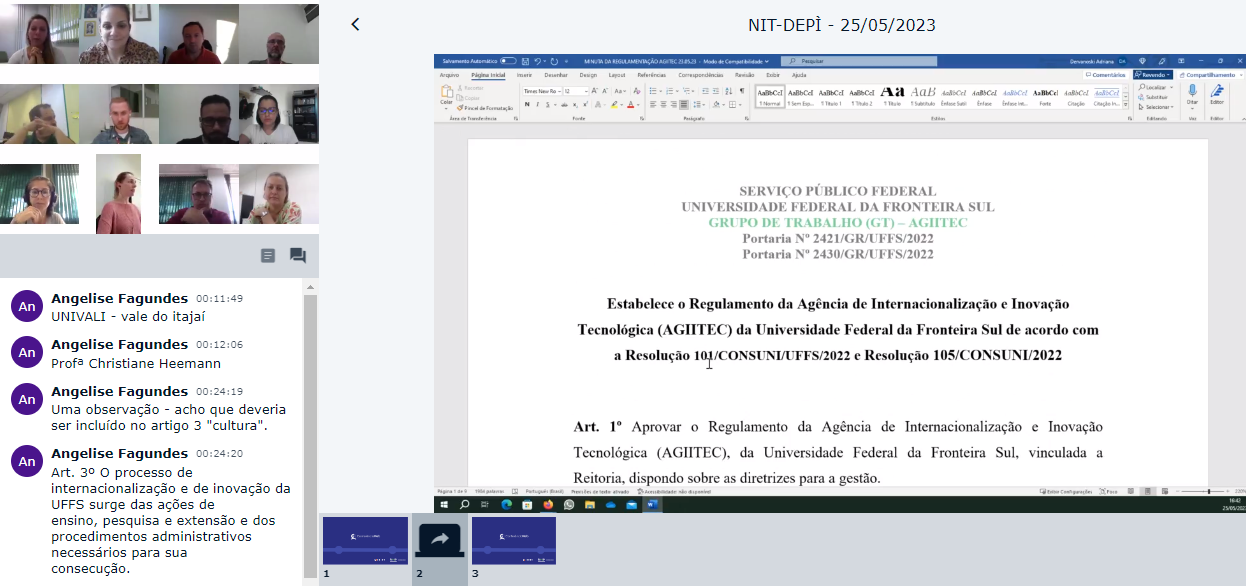Select slide thumbnail 1
Screen dimensions: 1246x586
tap(365, 542)
